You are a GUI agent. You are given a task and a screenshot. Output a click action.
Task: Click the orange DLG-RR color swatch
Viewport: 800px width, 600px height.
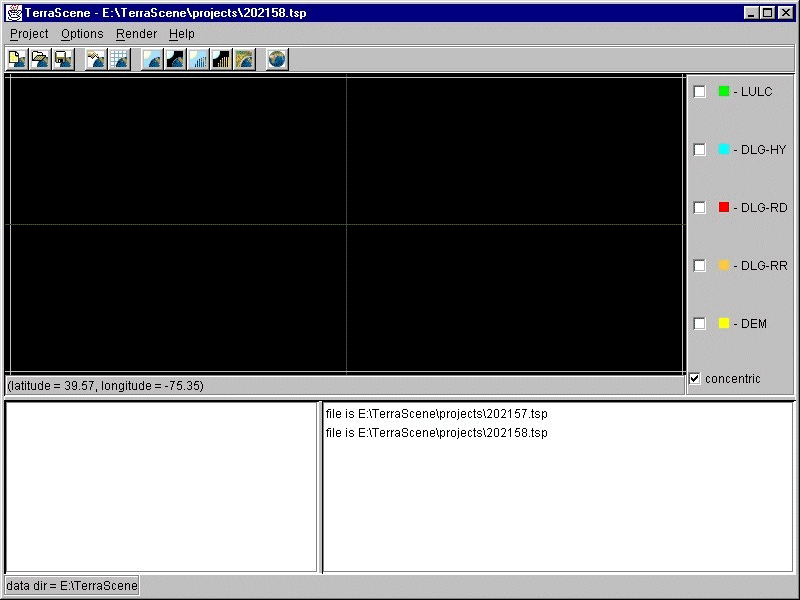pos(724,265)
